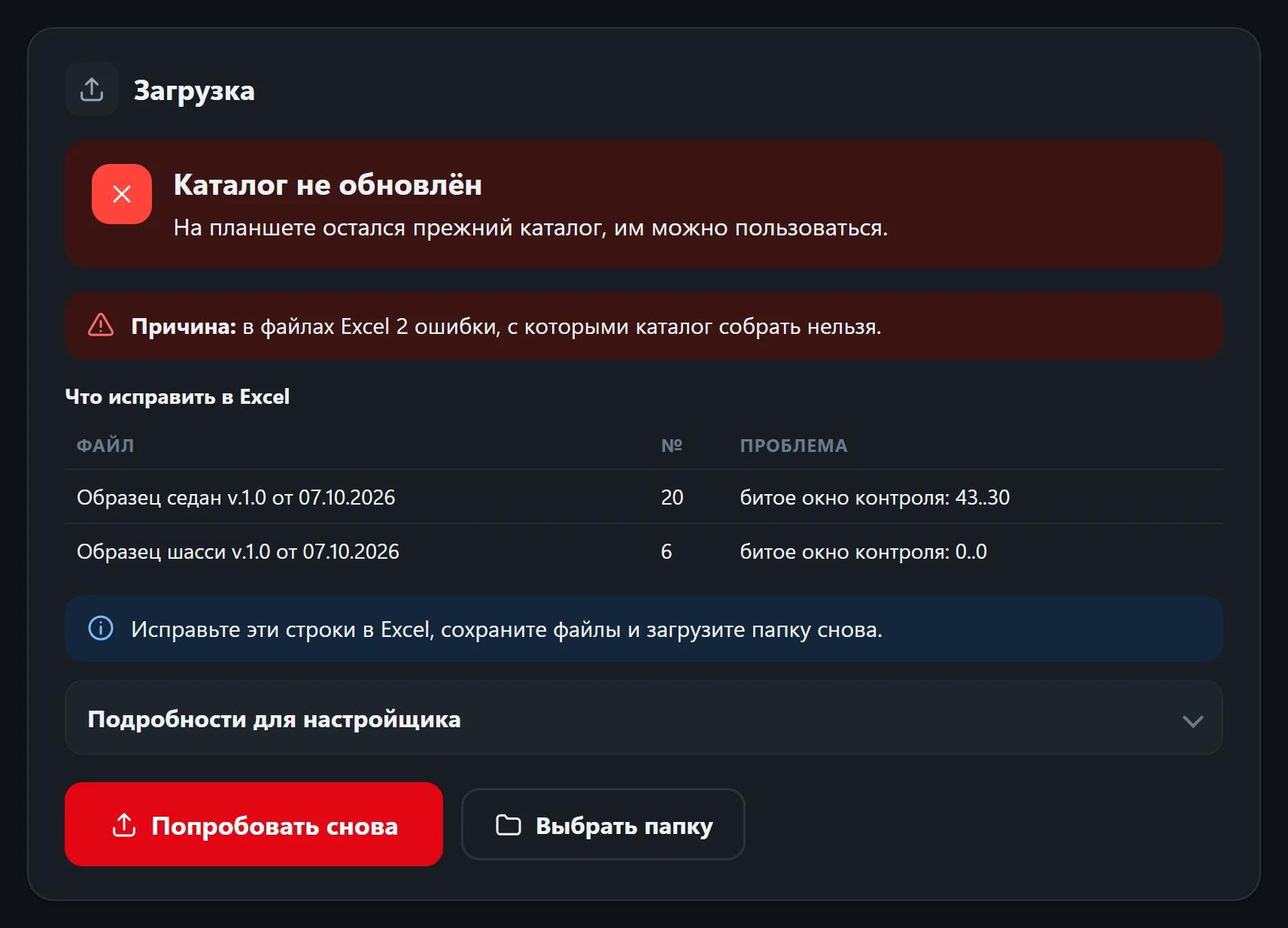Click row number 6 cell
The height and width of the screenshot is (928, 1288).
(x=666, y=551)
